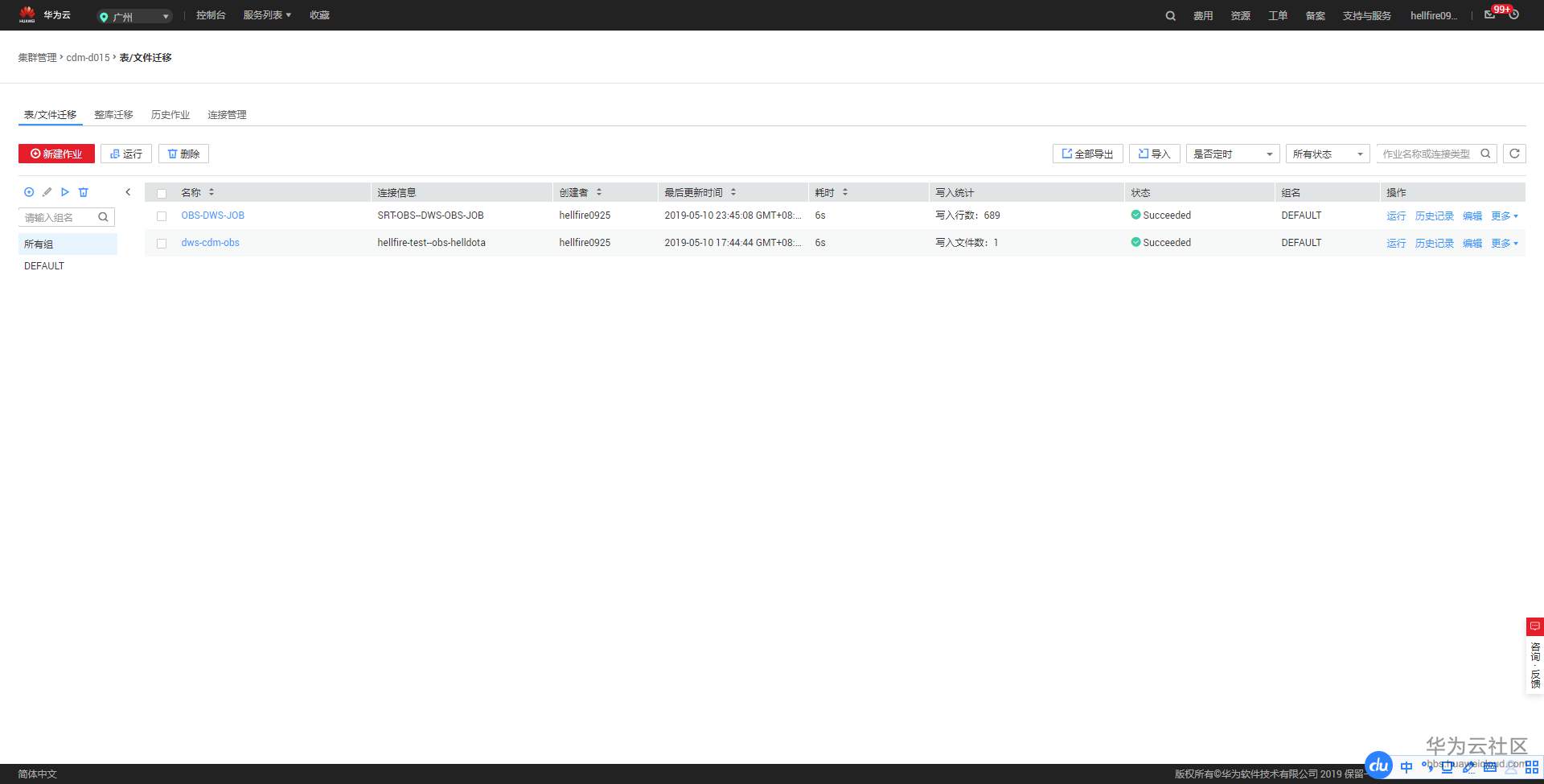Go to cdm-d015 breadcrumb

pyautogui.click(x=88, y=58)
